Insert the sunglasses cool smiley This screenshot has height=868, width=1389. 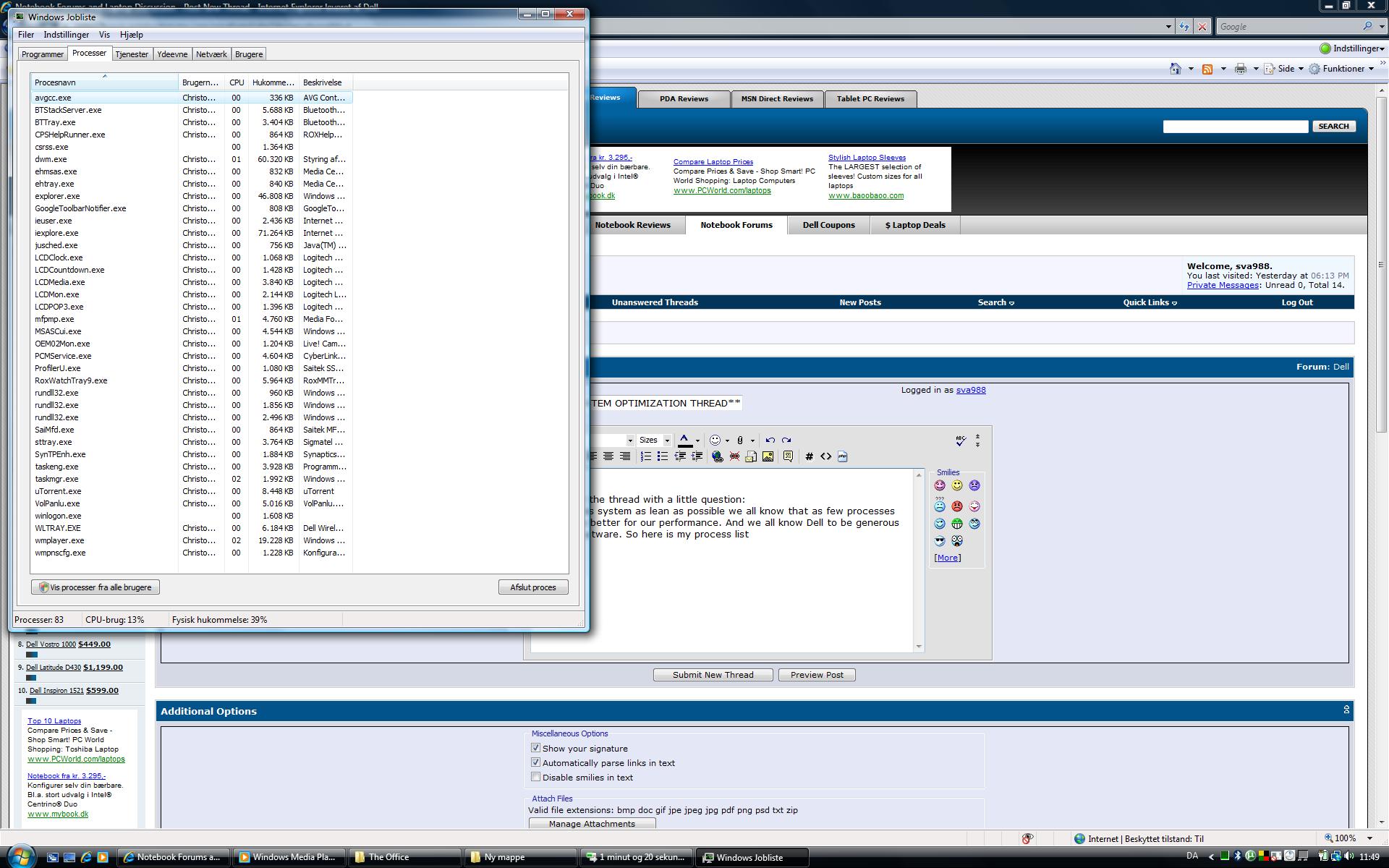[939, 540]
